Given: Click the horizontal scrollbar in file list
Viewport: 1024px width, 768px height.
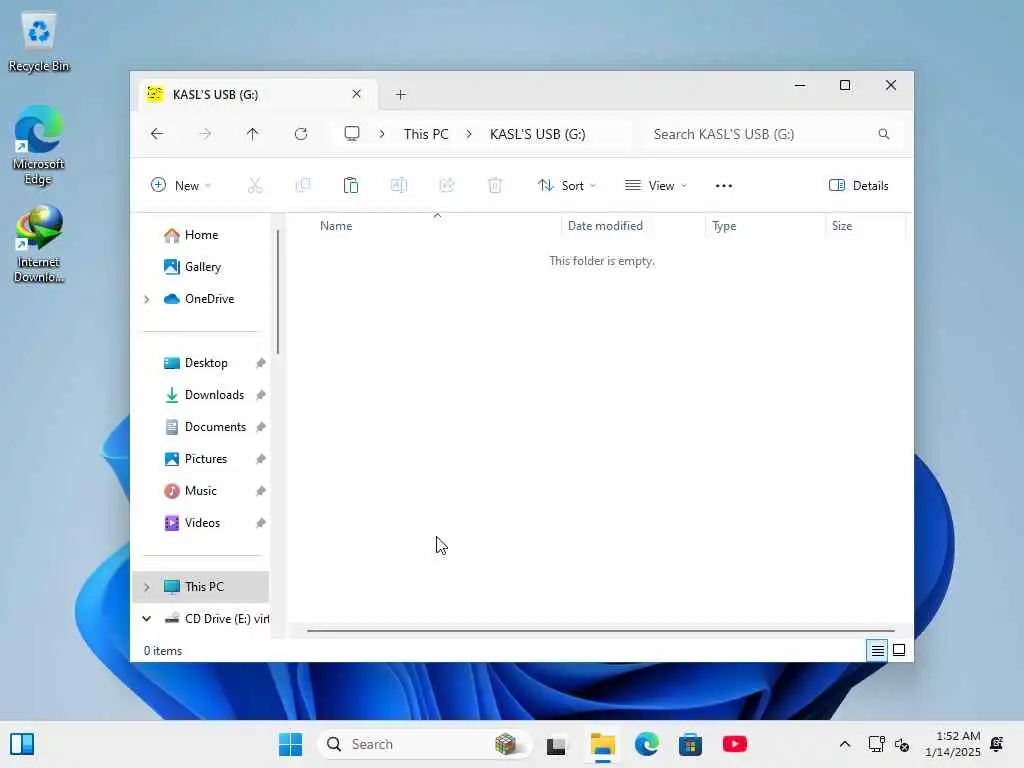Looking at the screenshot, I should (600, 631).
